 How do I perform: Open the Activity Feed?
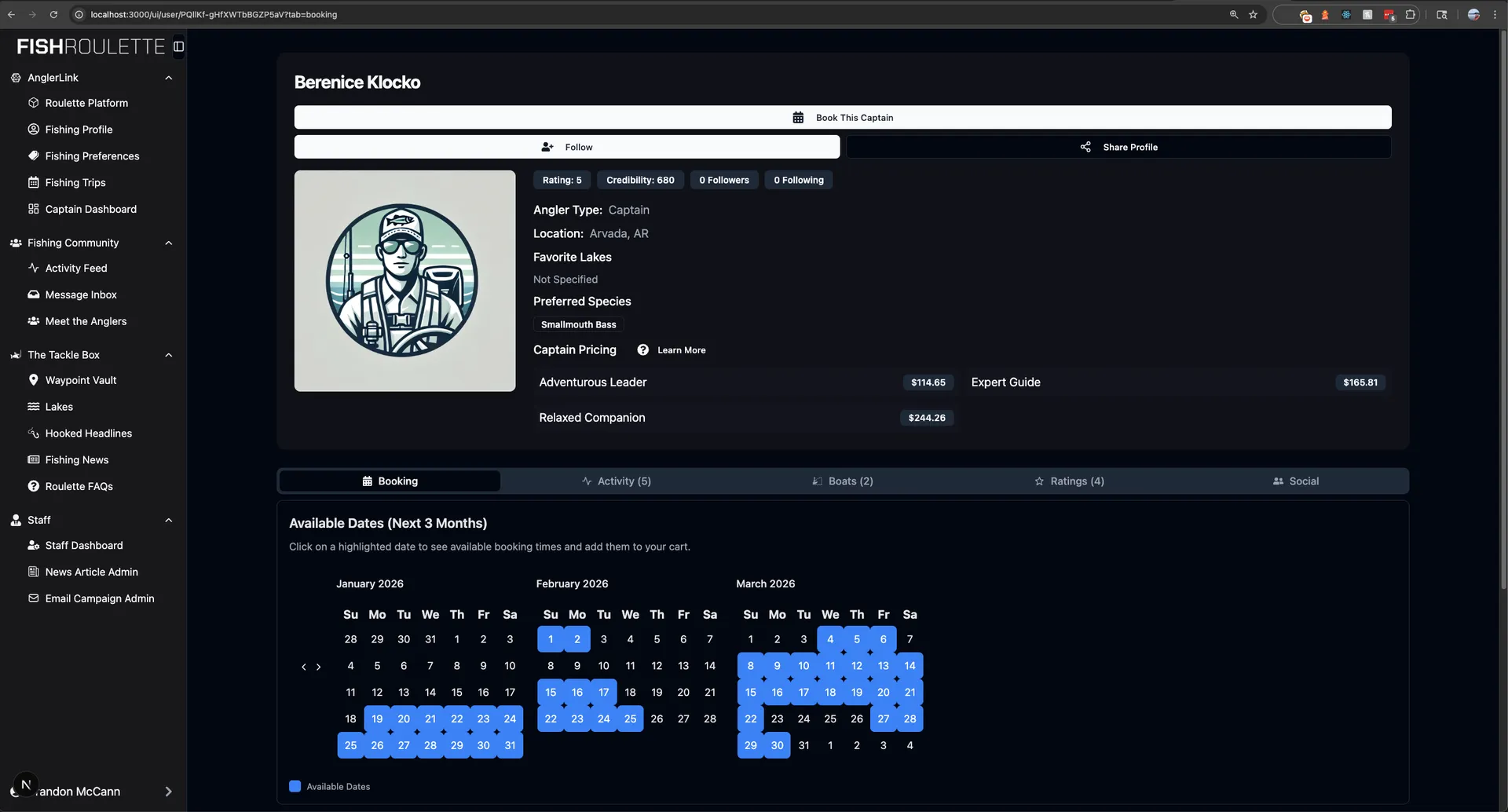point(75,268)
